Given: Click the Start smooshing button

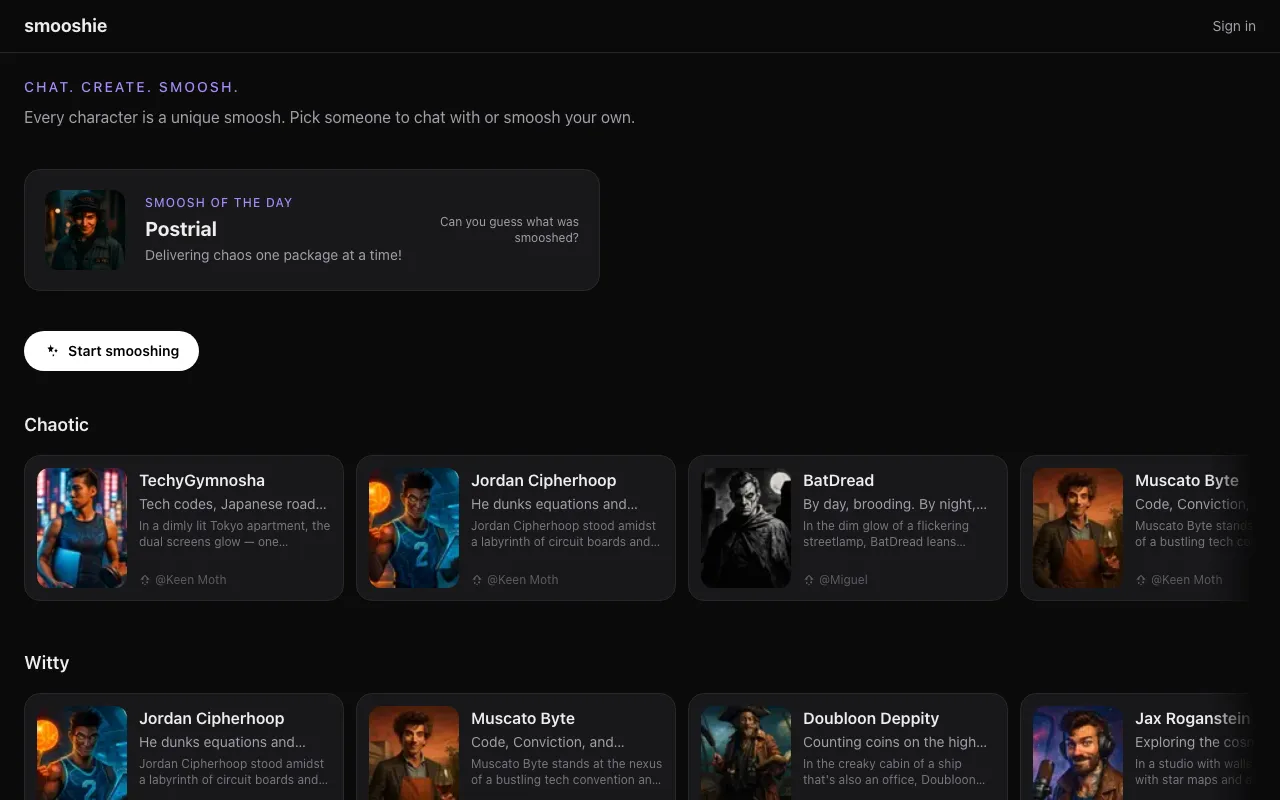Looking at the screenshot, I should pyautogui.click(x=111, y=351).
